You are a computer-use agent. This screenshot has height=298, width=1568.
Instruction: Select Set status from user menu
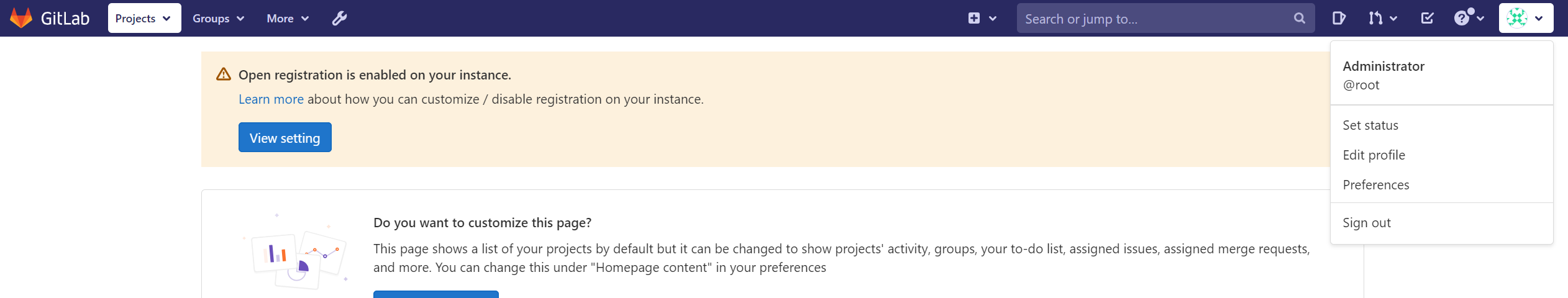point(1370,125)
